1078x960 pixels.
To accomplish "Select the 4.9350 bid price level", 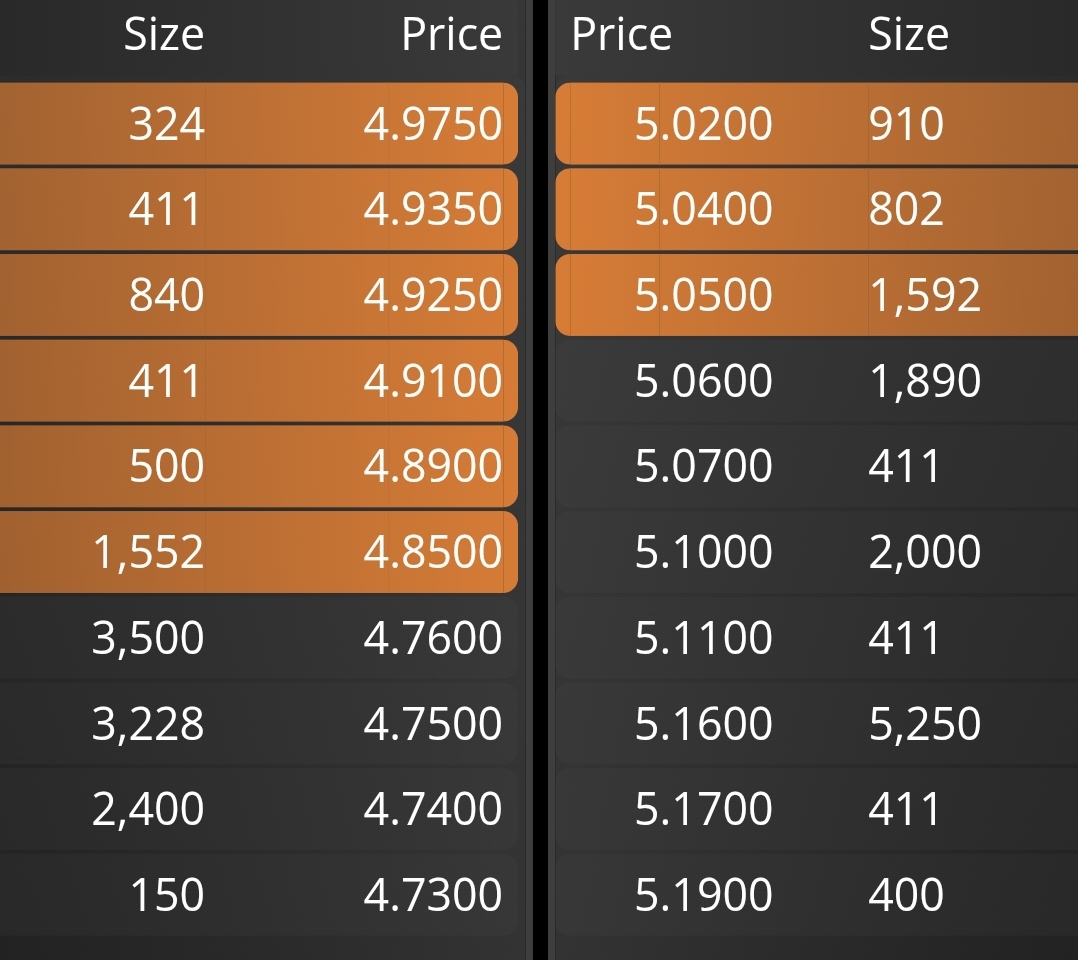I will 258,209.
